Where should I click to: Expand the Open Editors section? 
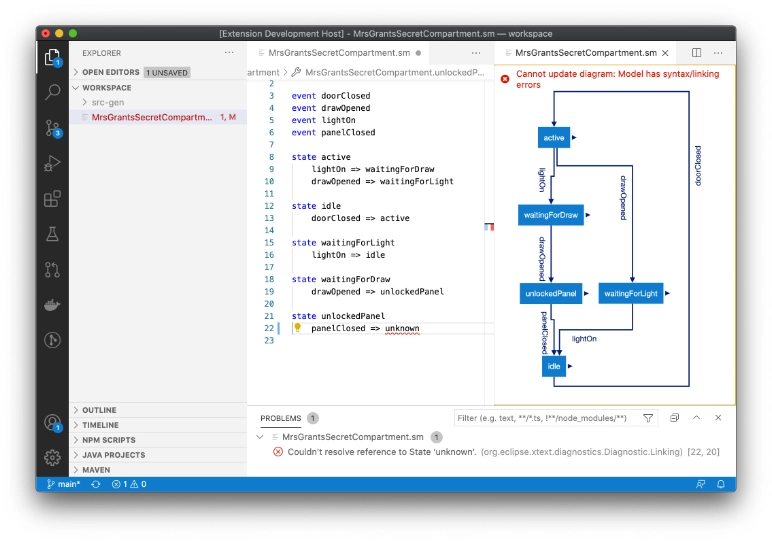click(x=158, y=72)
